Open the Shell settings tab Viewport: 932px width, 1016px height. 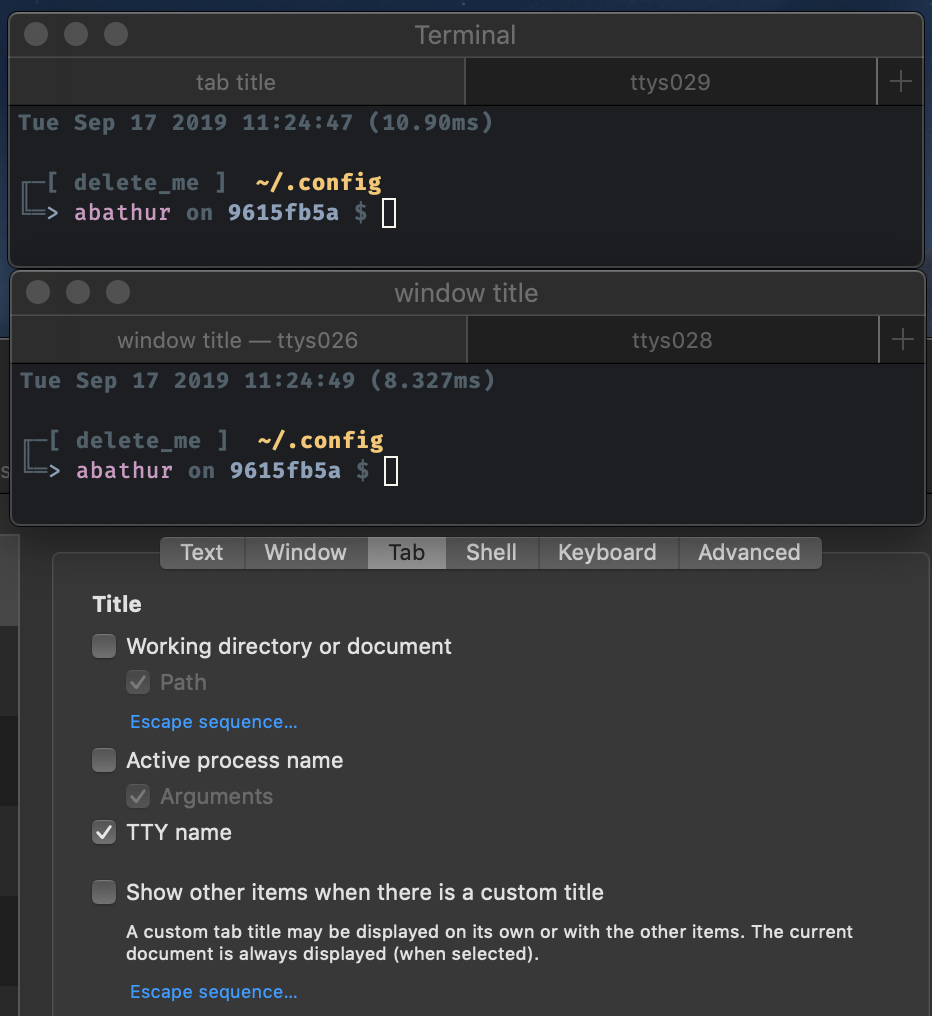491,552
